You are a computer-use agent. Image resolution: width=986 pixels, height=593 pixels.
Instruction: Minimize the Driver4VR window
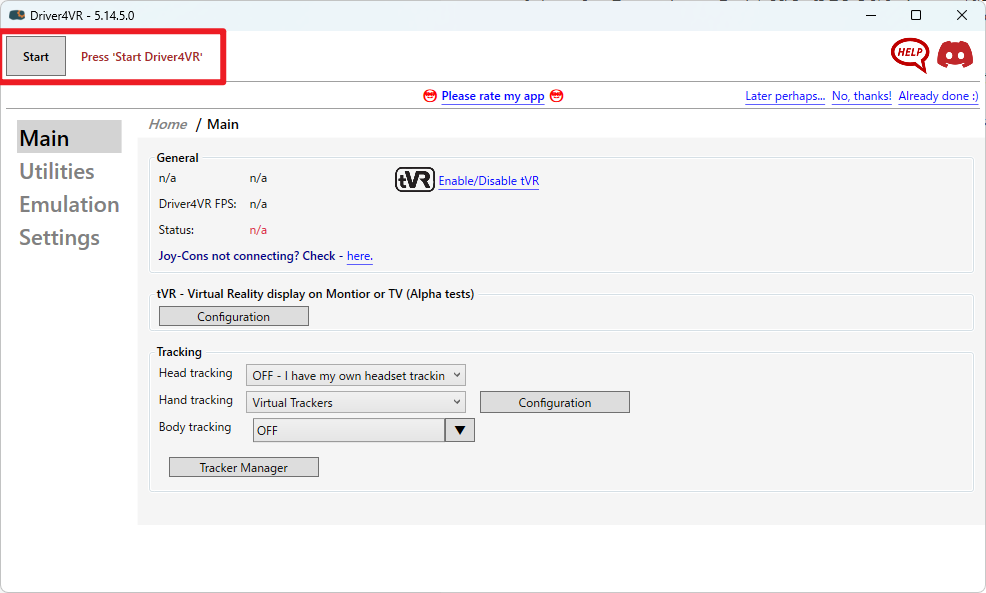[x=871, y=15]
